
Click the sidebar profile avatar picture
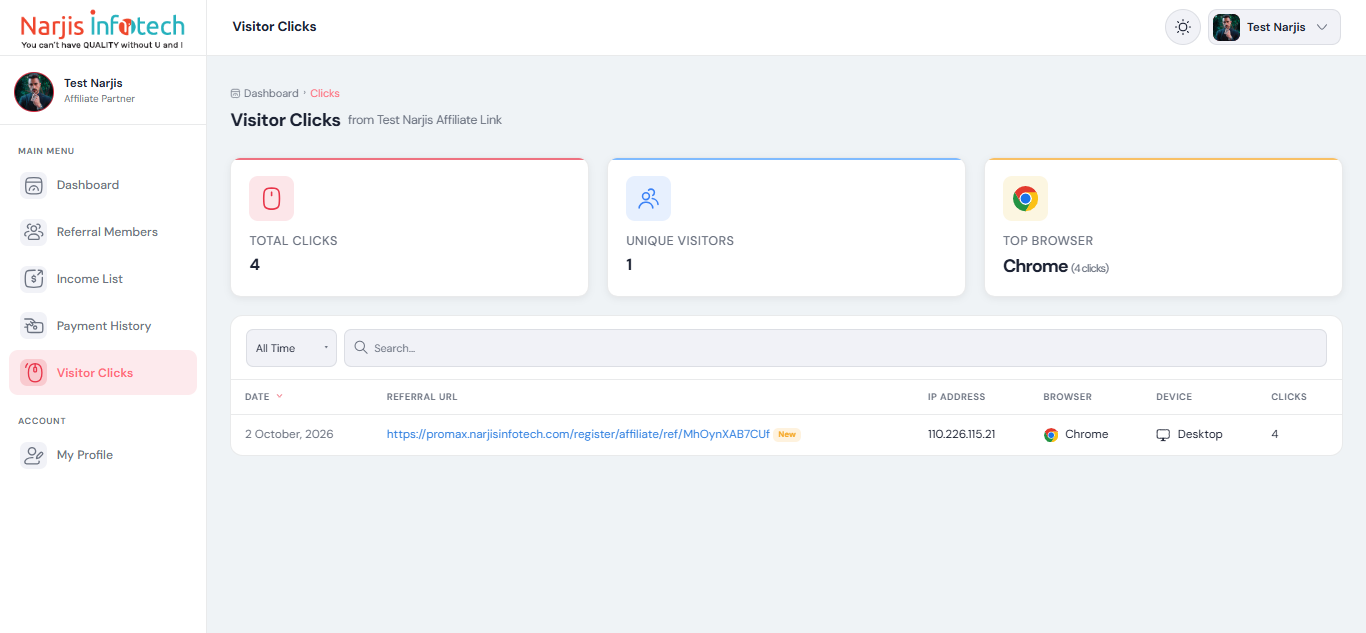tap(34, 91)
